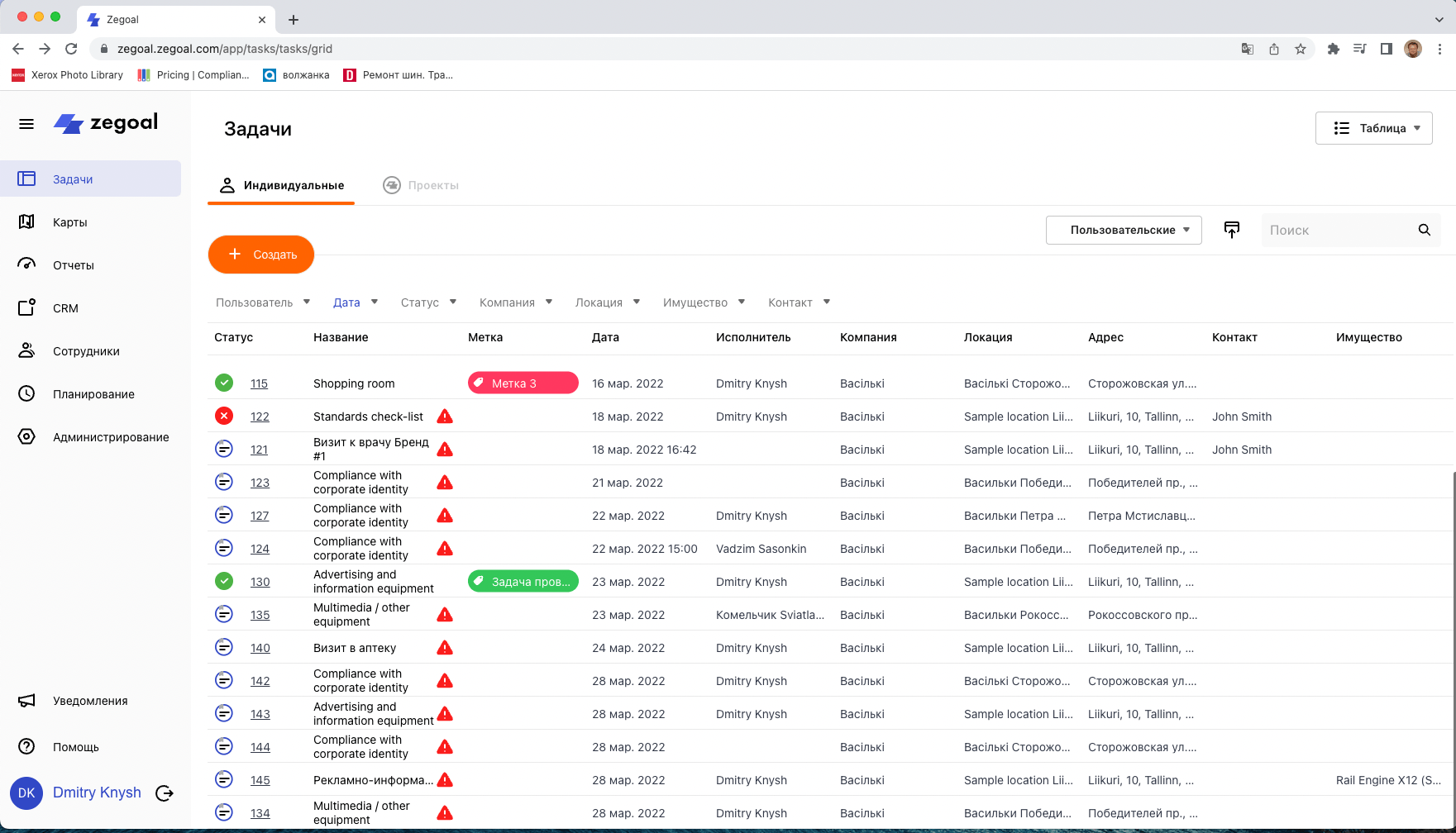Image resolution: width=1456 pixels, height=833 pixels.
Task: Click the status circle for task 121
Action: click(224, 449)
